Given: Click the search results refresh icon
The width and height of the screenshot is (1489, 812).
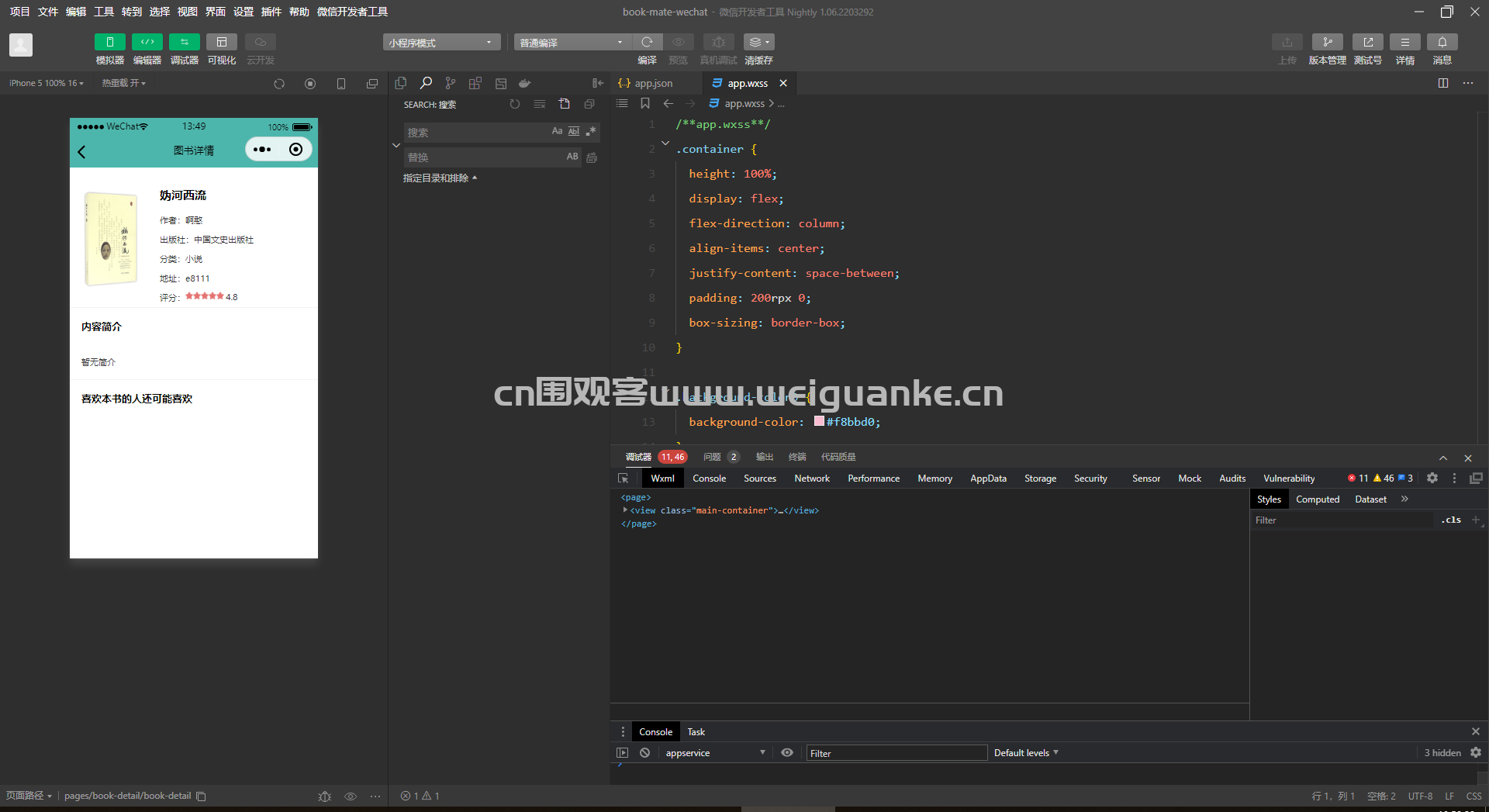Looking at the screenshot, I should 515,104.
